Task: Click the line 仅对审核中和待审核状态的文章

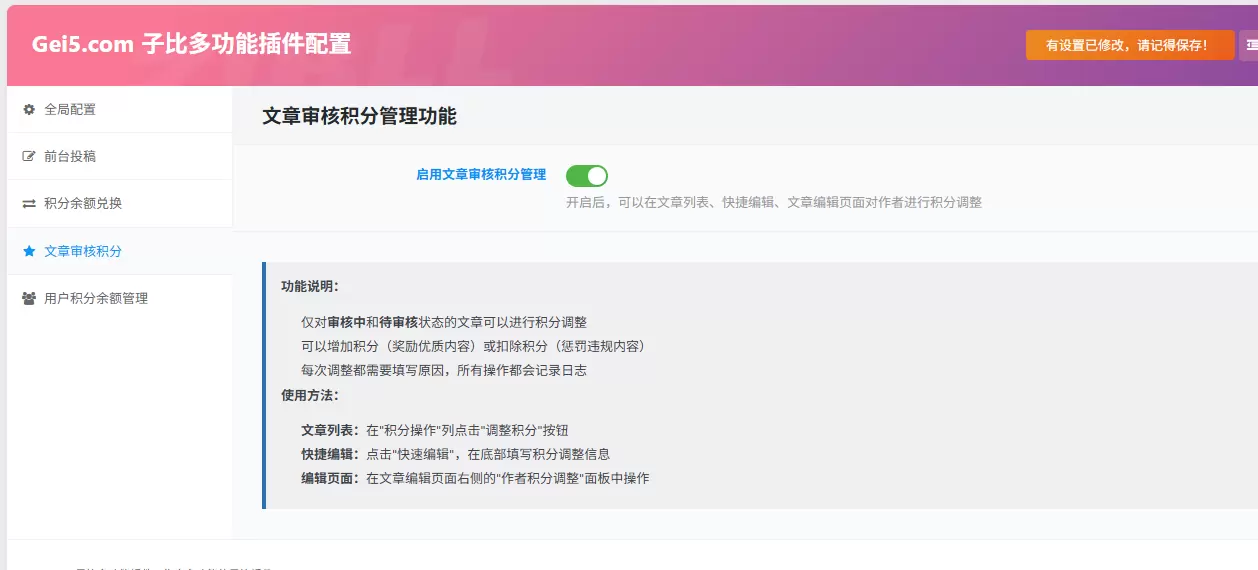Action: coord(444,322)
